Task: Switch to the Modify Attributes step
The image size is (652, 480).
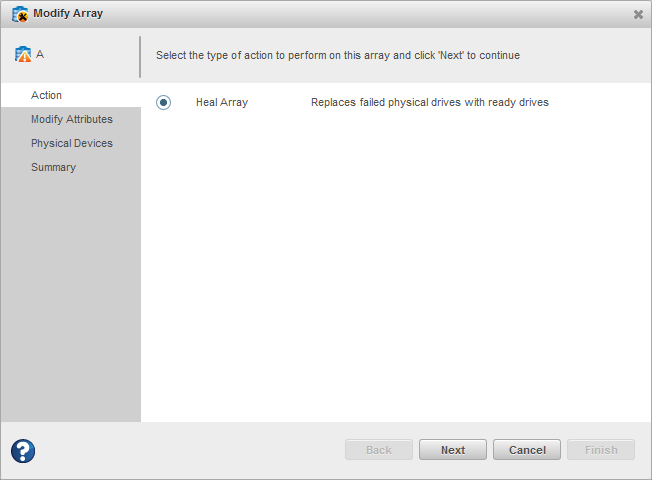Action: click(x=71, y=119)
